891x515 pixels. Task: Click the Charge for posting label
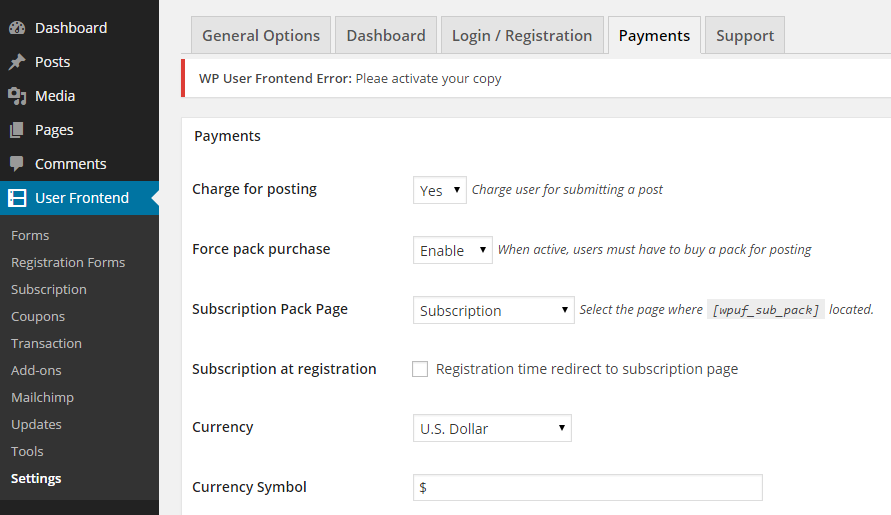click(x=255, y=189)
